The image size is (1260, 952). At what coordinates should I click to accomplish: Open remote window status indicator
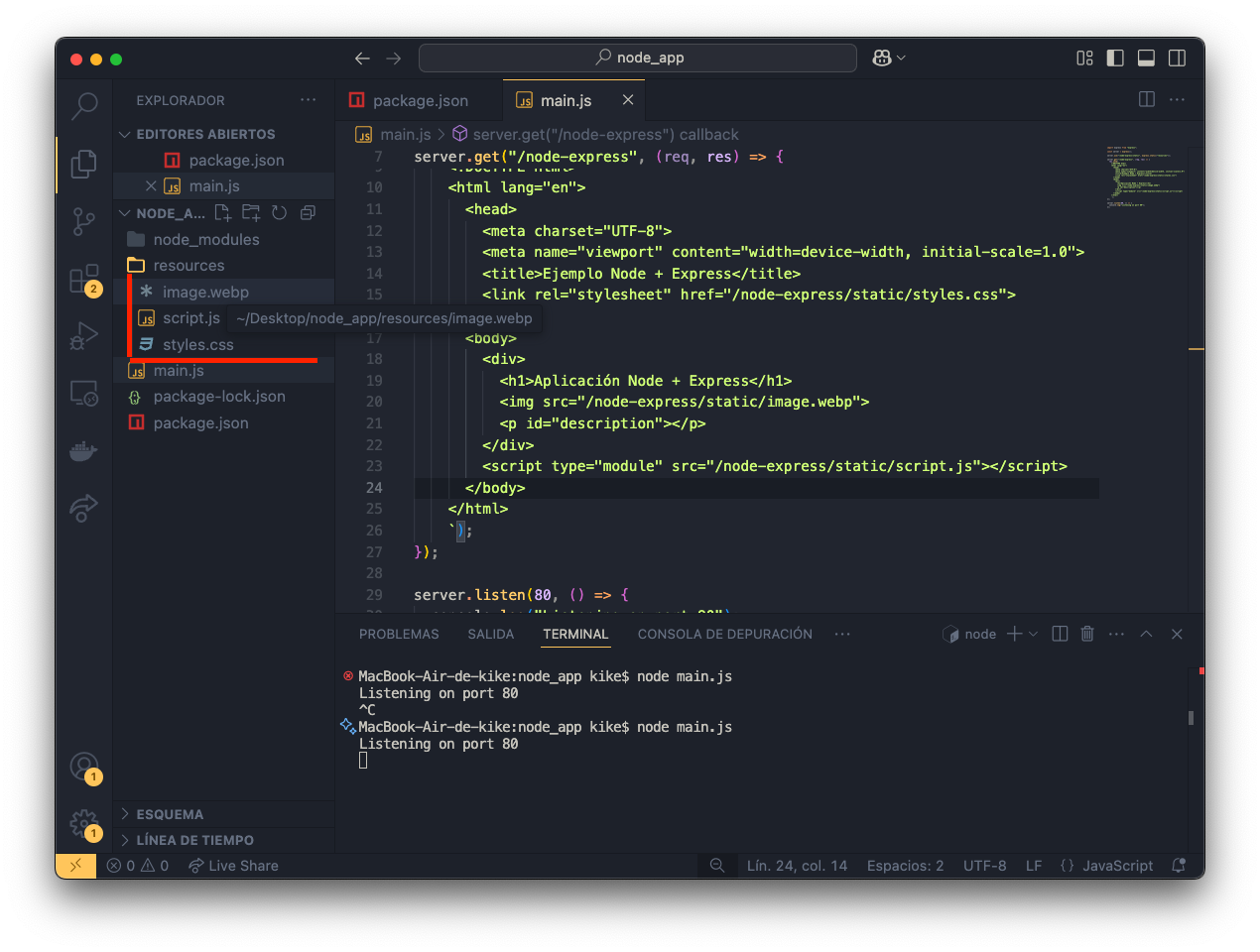(x=76, y=866)
